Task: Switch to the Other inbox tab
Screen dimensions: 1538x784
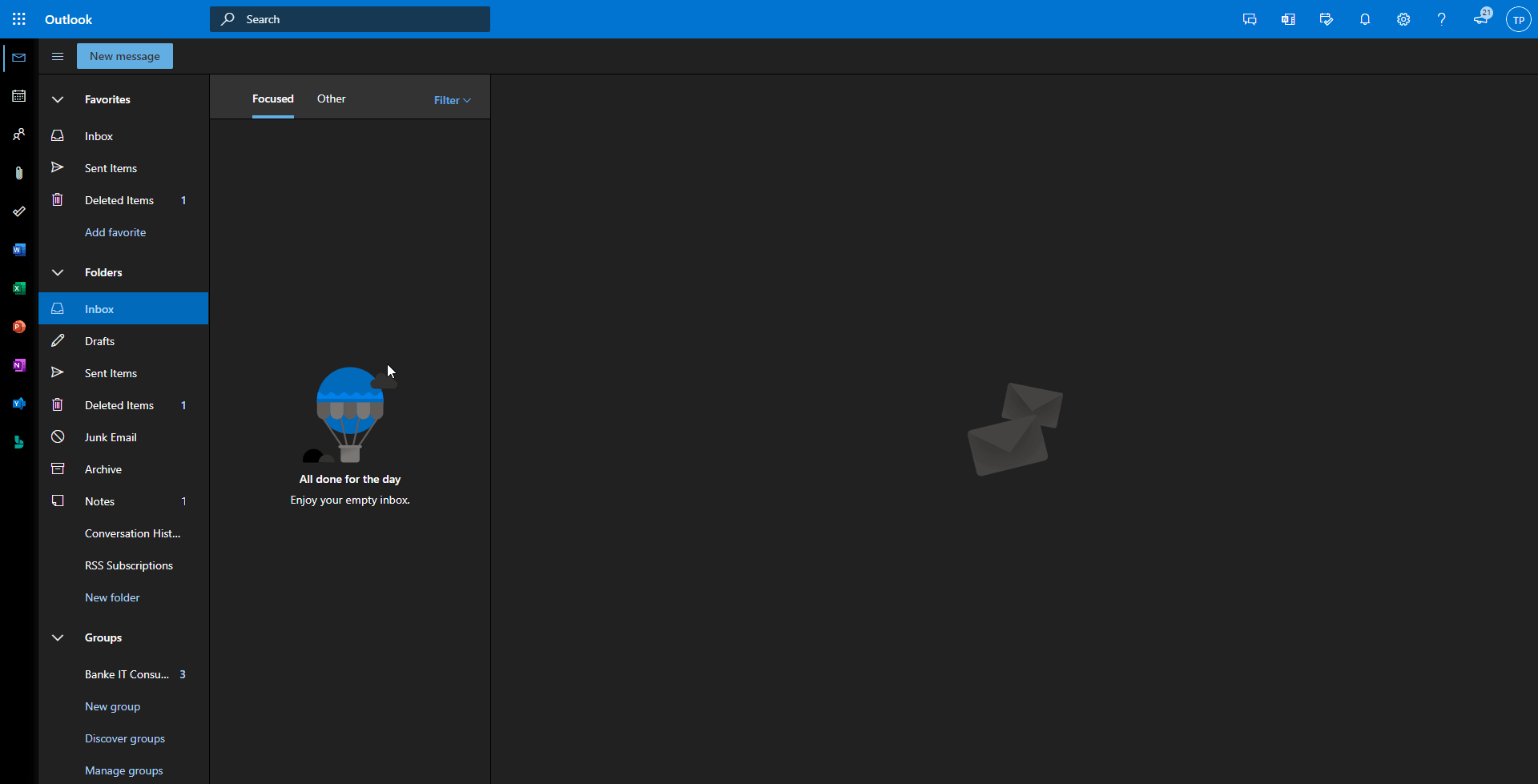Action: 331,98
